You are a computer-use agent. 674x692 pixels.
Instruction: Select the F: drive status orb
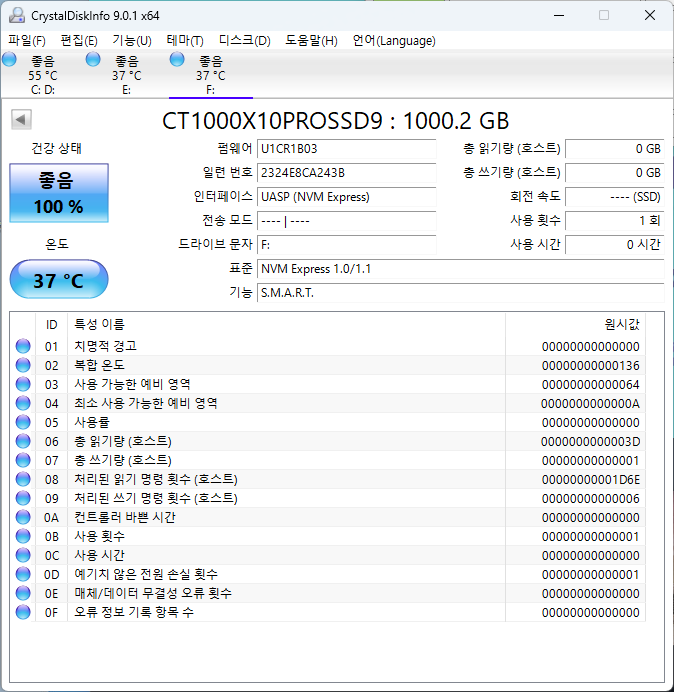click(x=178, y=60)
